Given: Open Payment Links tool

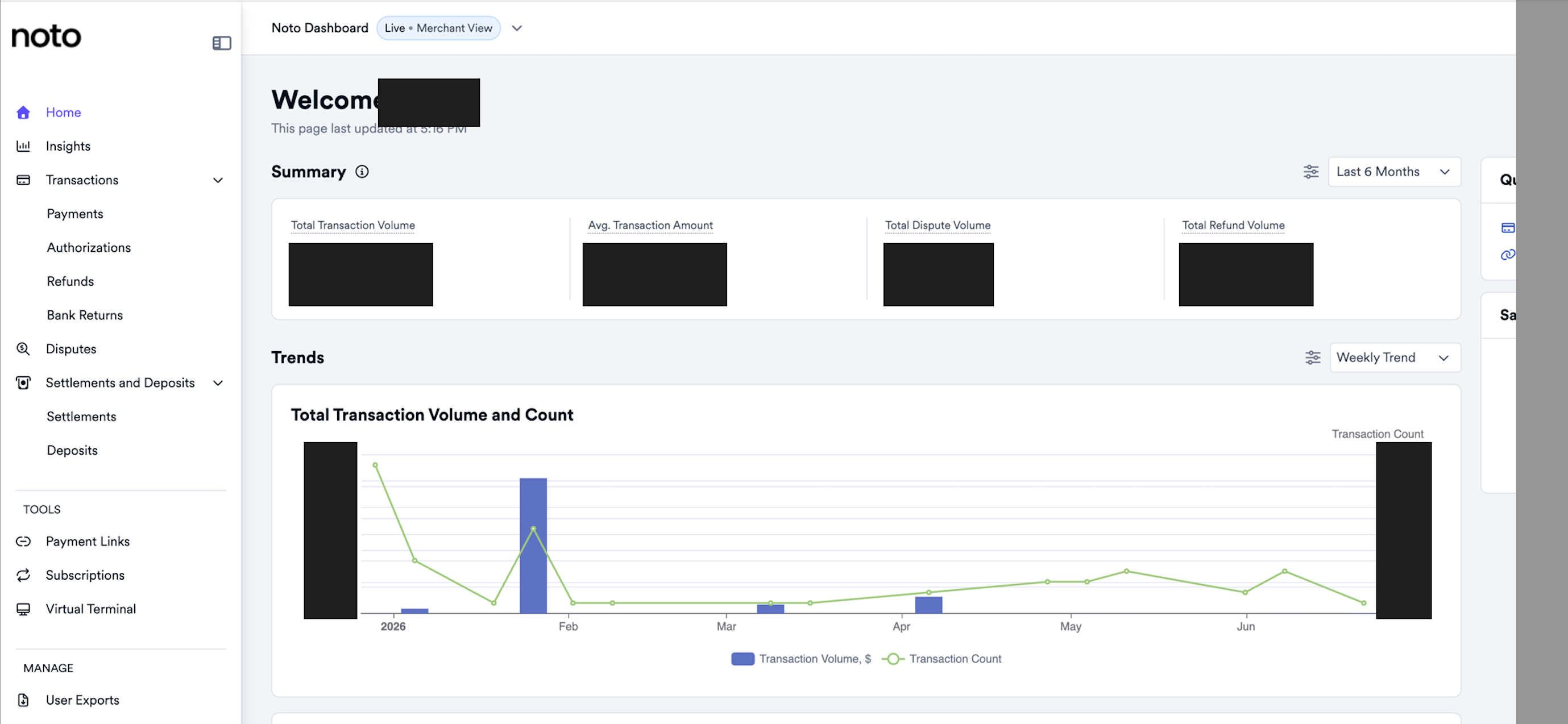Looking at the screenshot, I should click(x=88, y=542).
